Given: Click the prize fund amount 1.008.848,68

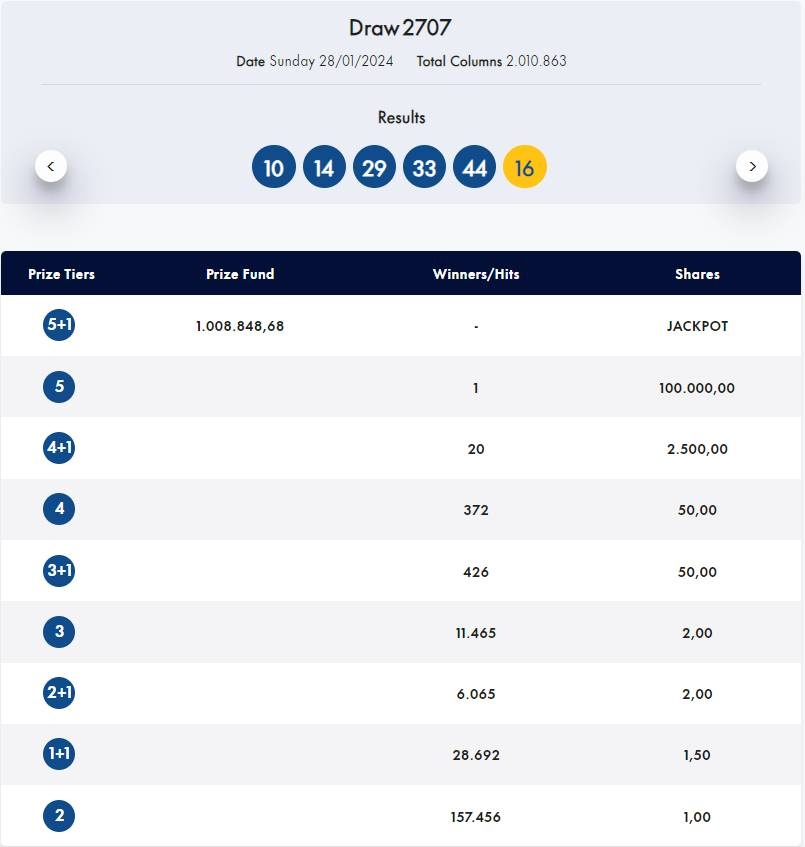Looking at the screenshot, I should [240, 326].
